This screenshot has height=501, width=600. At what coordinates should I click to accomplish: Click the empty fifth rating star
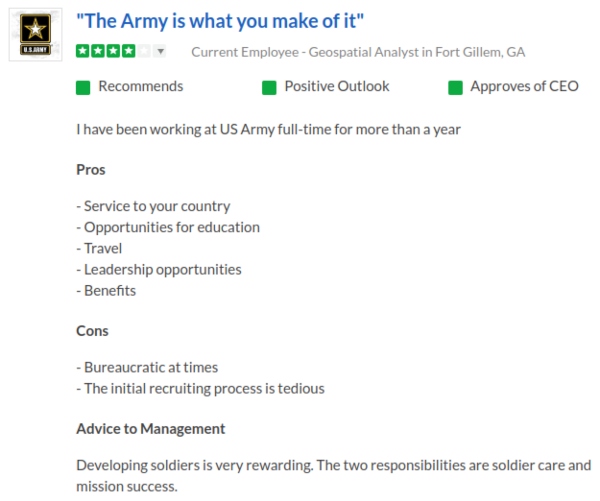coord(142,51)
